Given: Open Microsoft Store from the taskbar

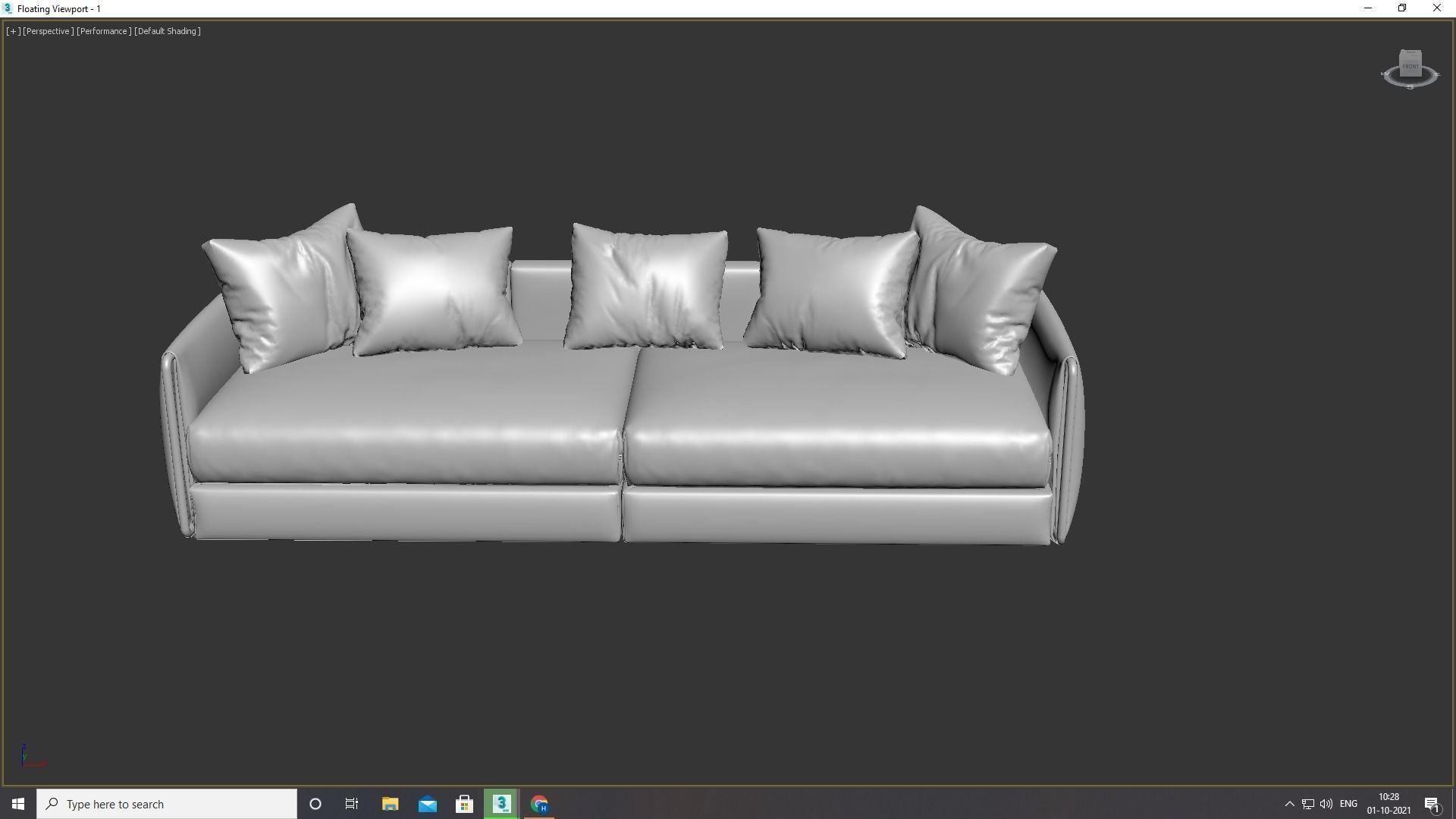Looking at the screenshot, I should click(x=464, y=804).
